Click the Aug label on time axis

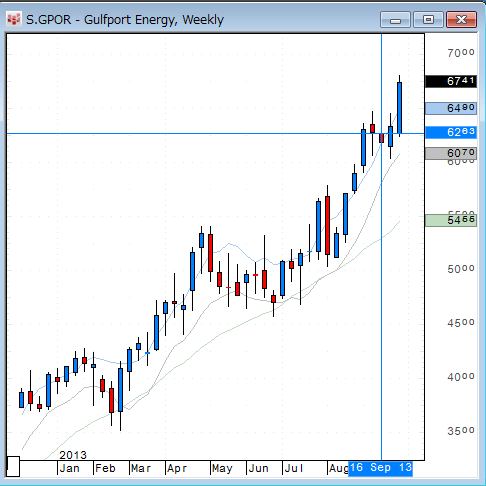(338, 468)
